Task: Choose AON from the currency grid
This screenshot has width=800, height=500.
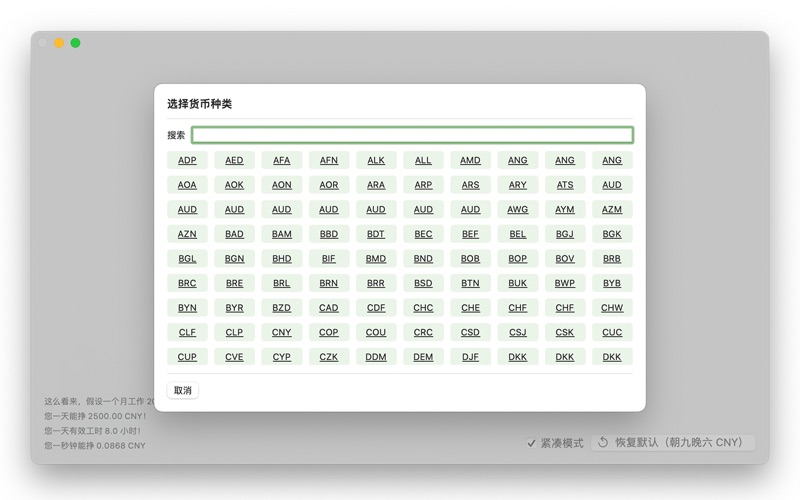Action: [x=282, y=185]
